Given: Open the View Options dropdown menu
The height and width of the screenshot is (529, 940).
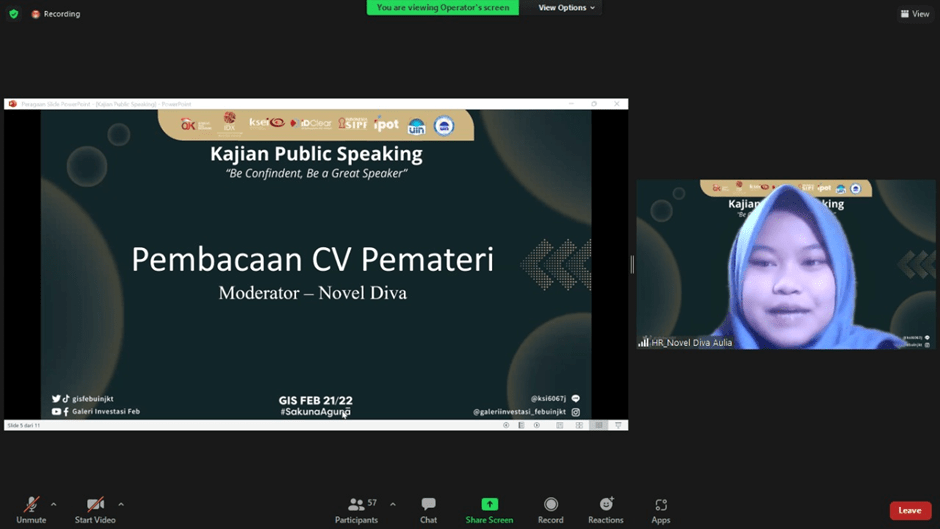Looking at the screenshot, I should click(566, 8).
